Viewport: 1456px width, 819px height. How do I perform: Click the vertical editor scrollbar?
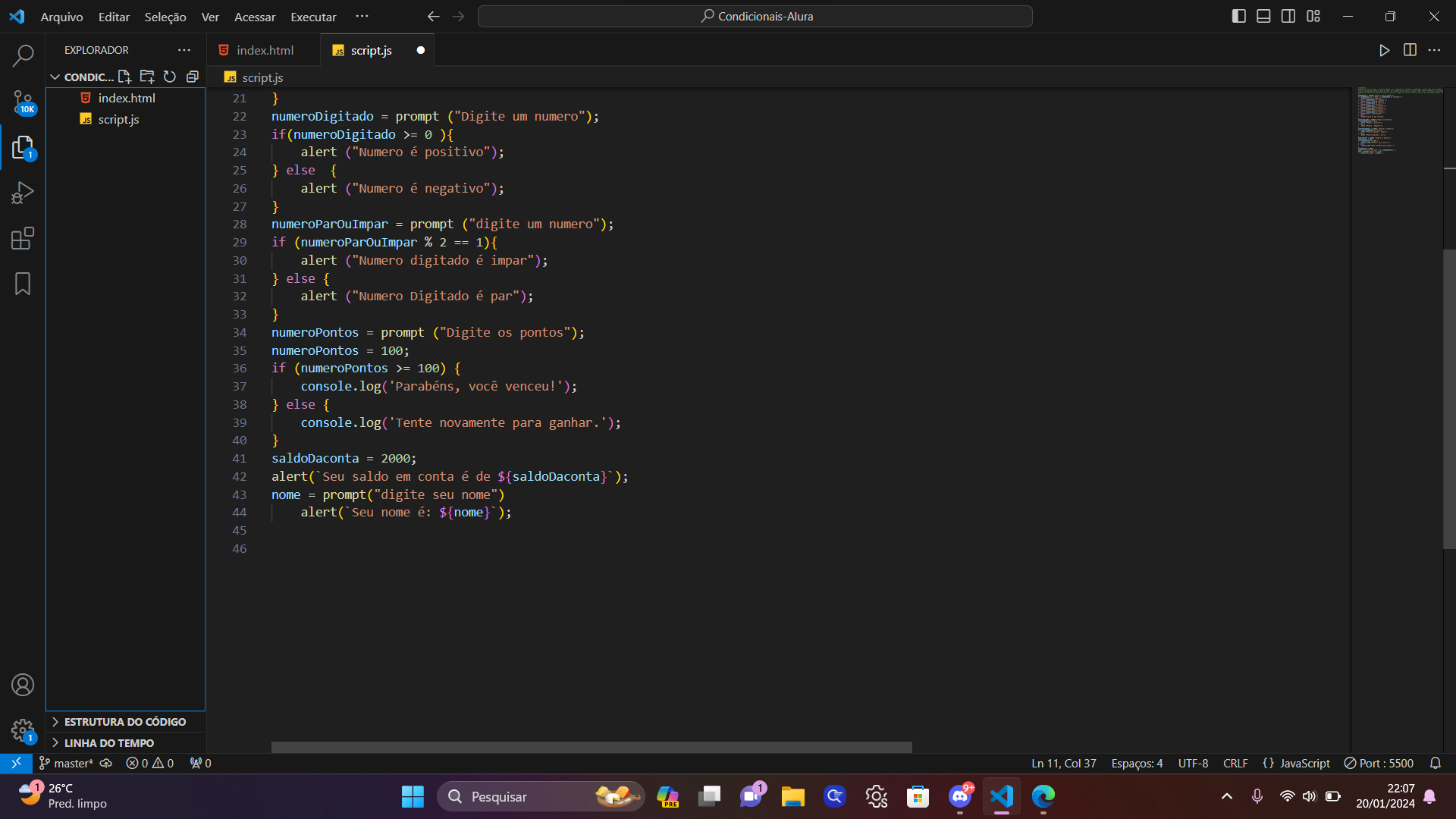tap(1449, 398)
